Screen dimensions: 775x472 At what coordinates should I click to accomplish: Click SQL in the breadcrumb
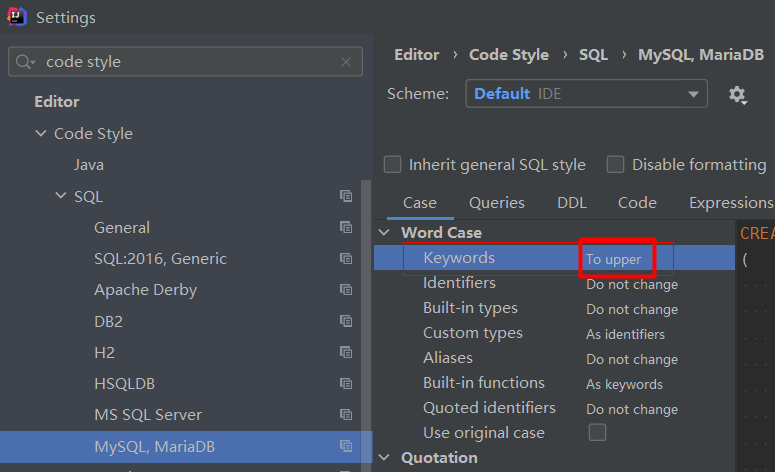(x=593, y=55)
